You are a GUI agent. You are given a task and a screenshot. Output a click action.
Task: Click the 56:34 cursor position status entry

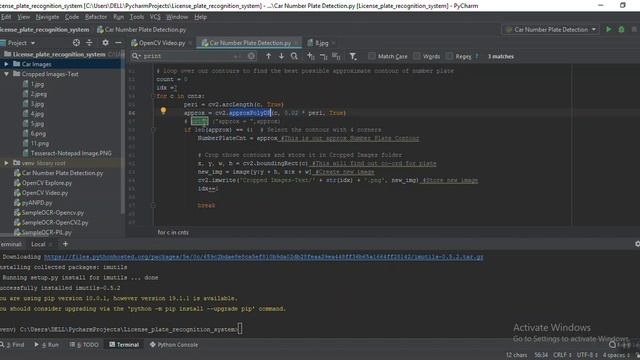[541, 355]
